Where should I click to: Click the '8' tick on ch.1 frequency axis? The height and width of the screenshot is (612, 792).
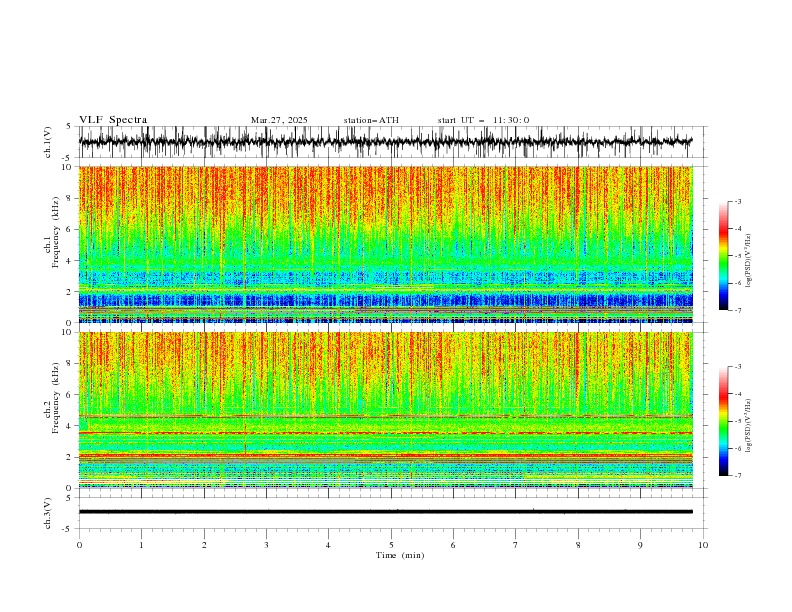click(x=70, y=198)
